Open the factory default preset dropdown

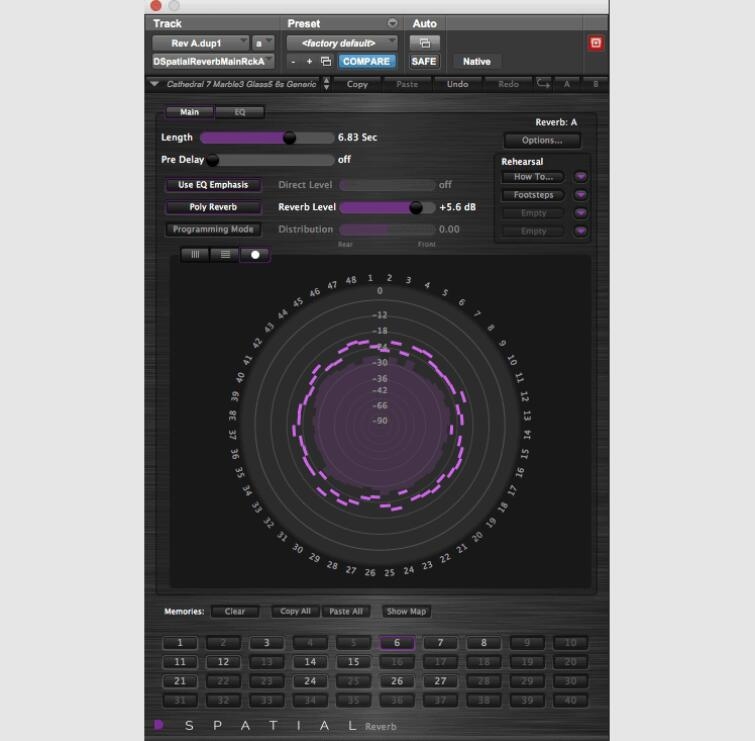coord(342,43)
